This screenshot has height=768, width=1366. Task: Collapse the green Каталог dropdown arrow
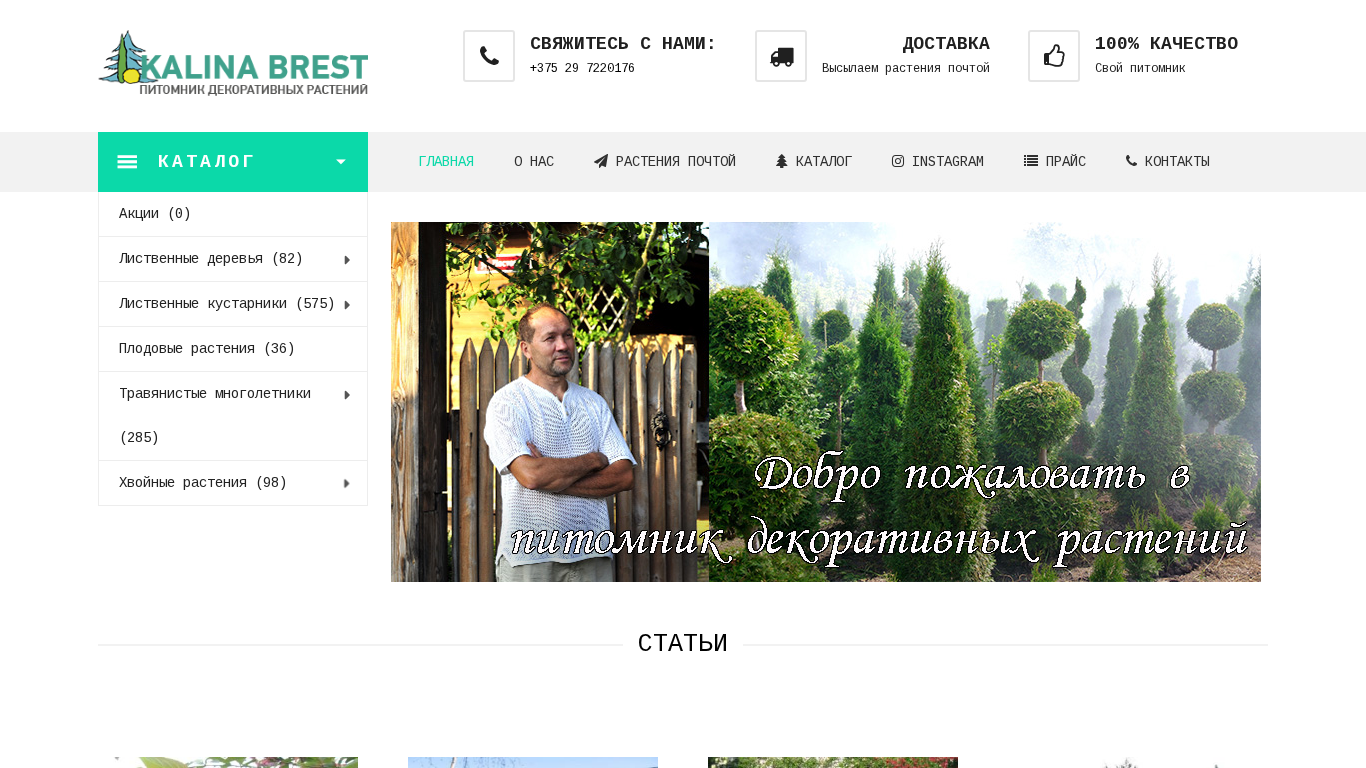tap(341, 162)
